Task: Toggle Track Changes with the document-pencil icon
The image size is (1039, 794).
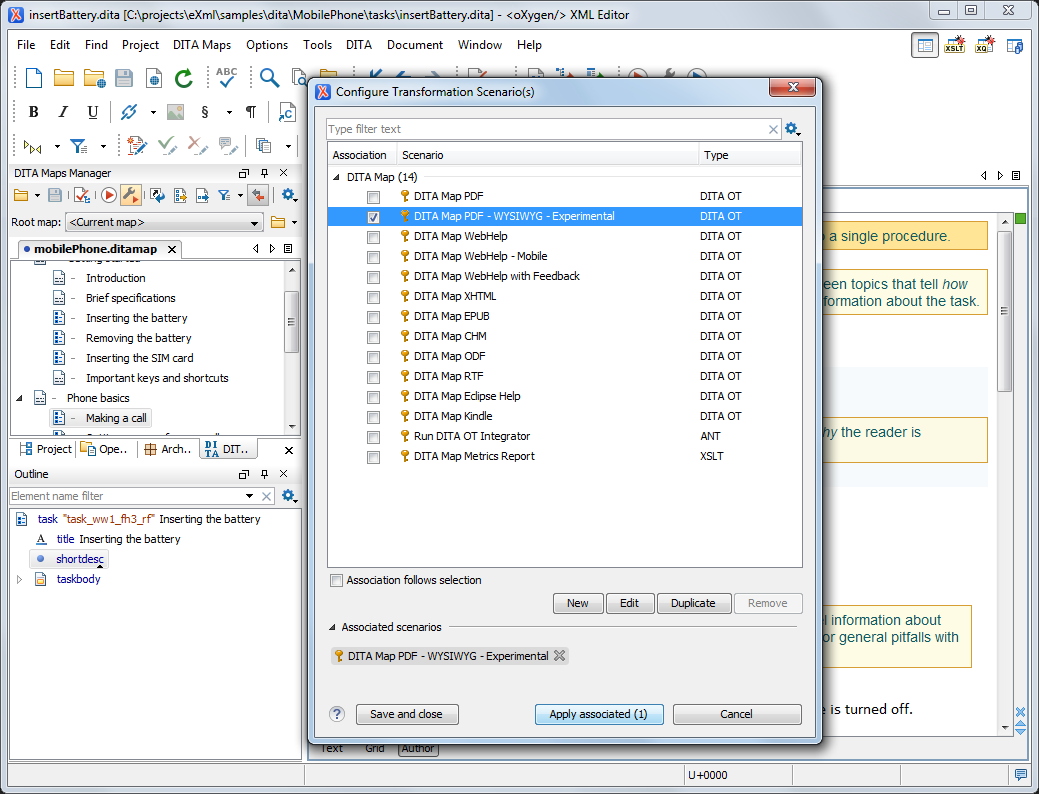Action: pos(137,146)
